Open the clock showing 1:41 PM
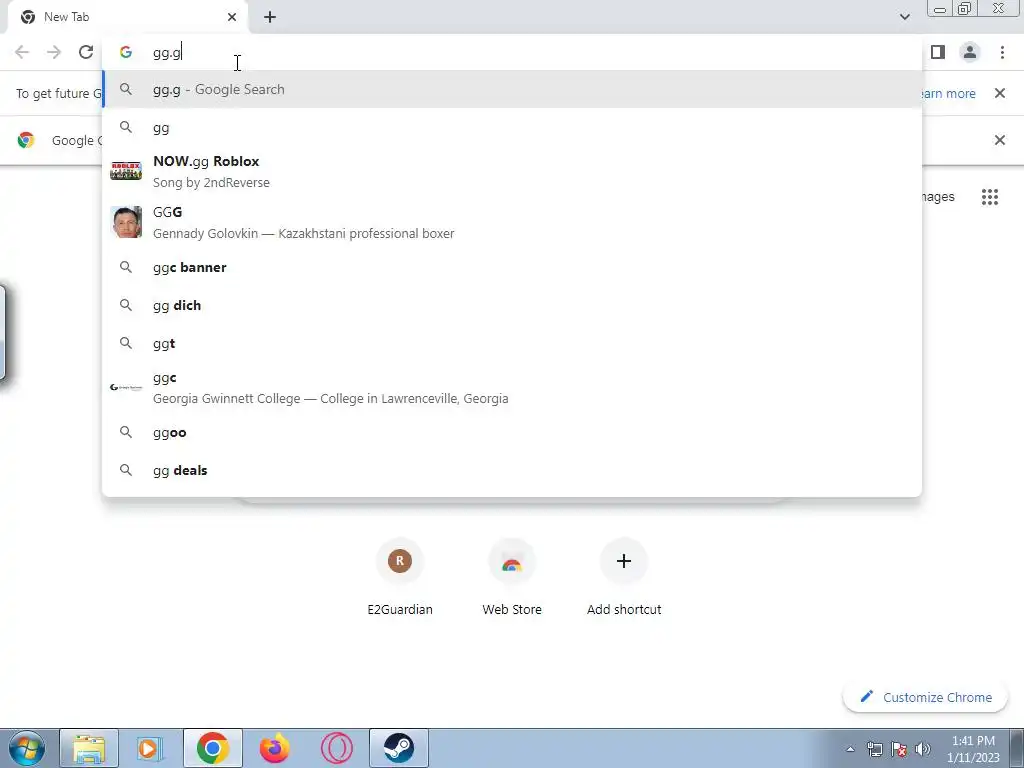 973,749
